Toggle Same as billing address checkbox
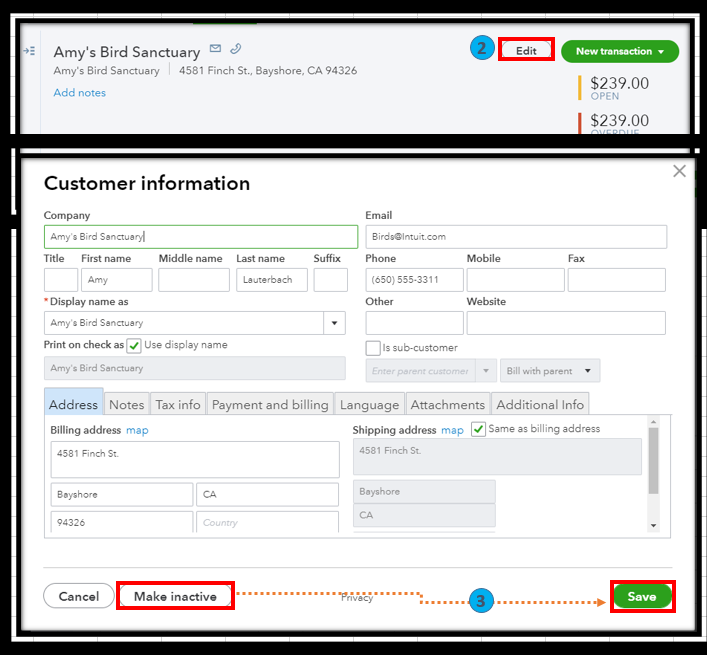Image resolution: width=707 pixels, height=655 pixels. tap(478, 429)
